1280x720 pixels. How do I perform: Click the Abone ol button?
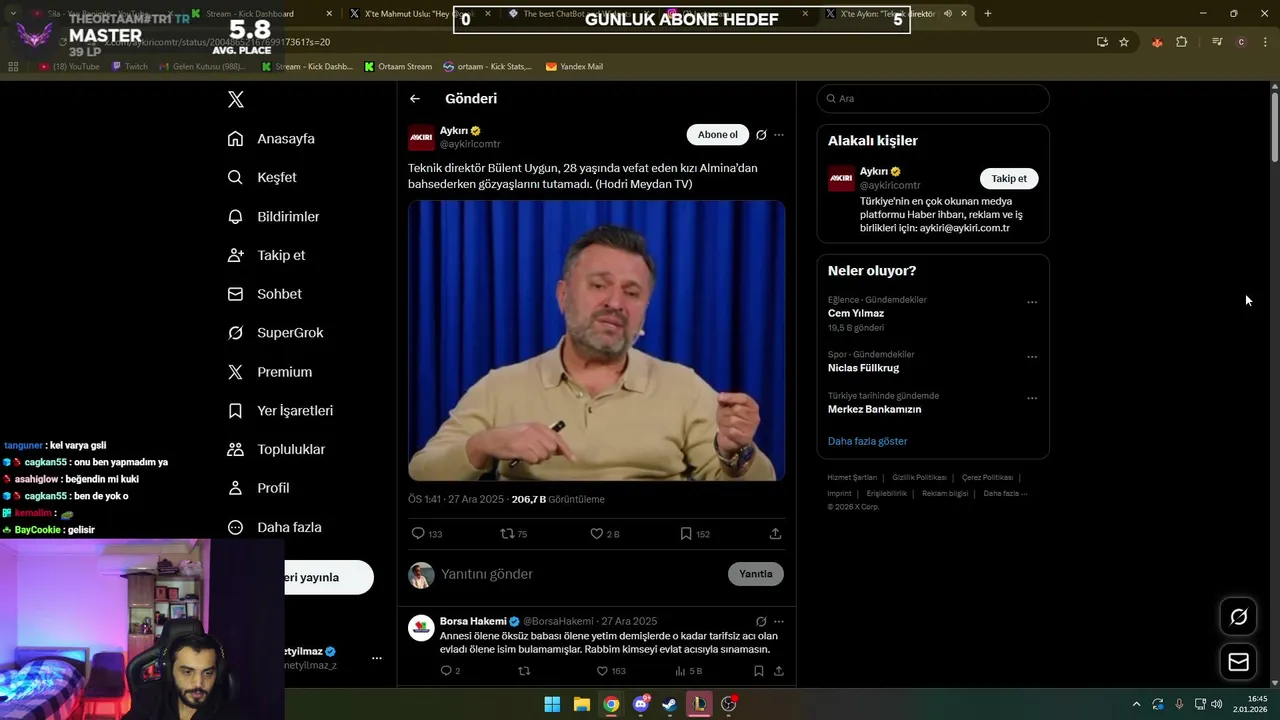tap(718, 135)
